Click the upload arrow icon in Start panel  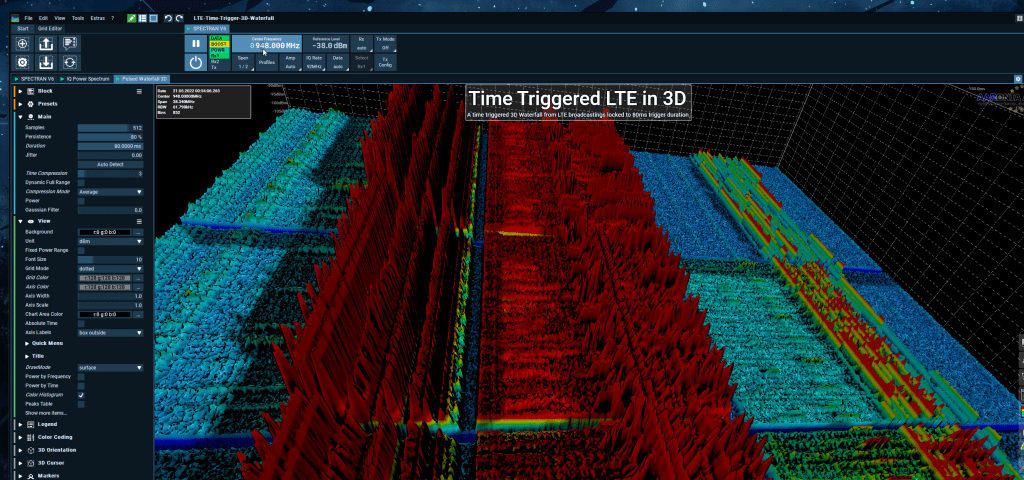point(46,44)
